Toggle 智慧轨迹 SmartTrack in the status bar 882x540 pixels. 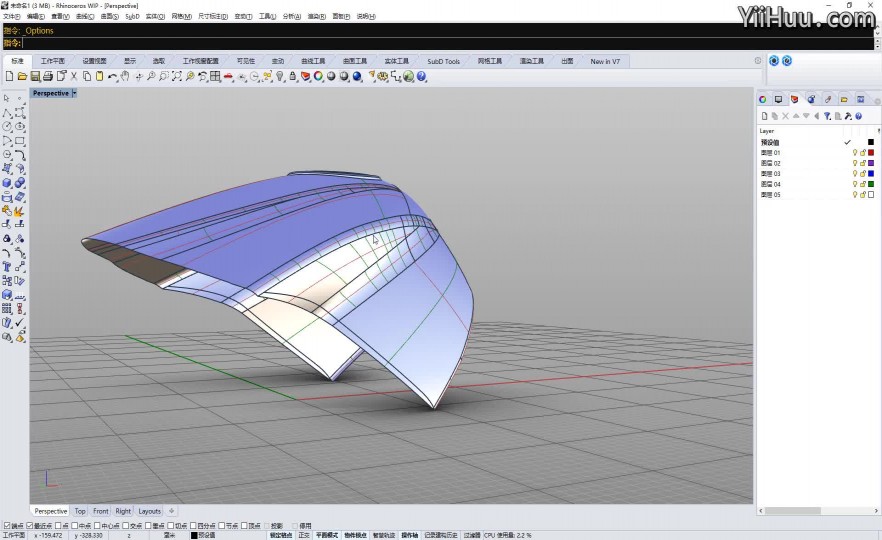(384, 536)
